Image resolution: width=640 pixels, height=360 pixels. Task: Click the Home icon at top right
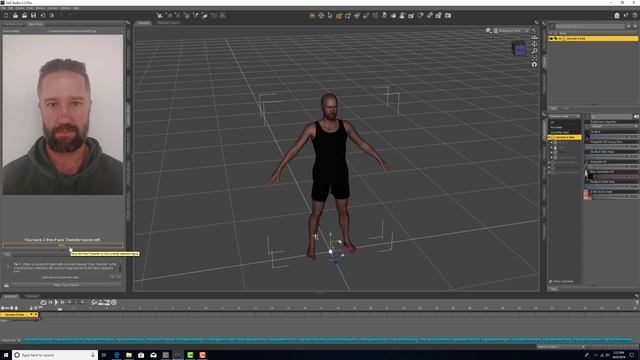pyautogui.click(x=617, y=16)
